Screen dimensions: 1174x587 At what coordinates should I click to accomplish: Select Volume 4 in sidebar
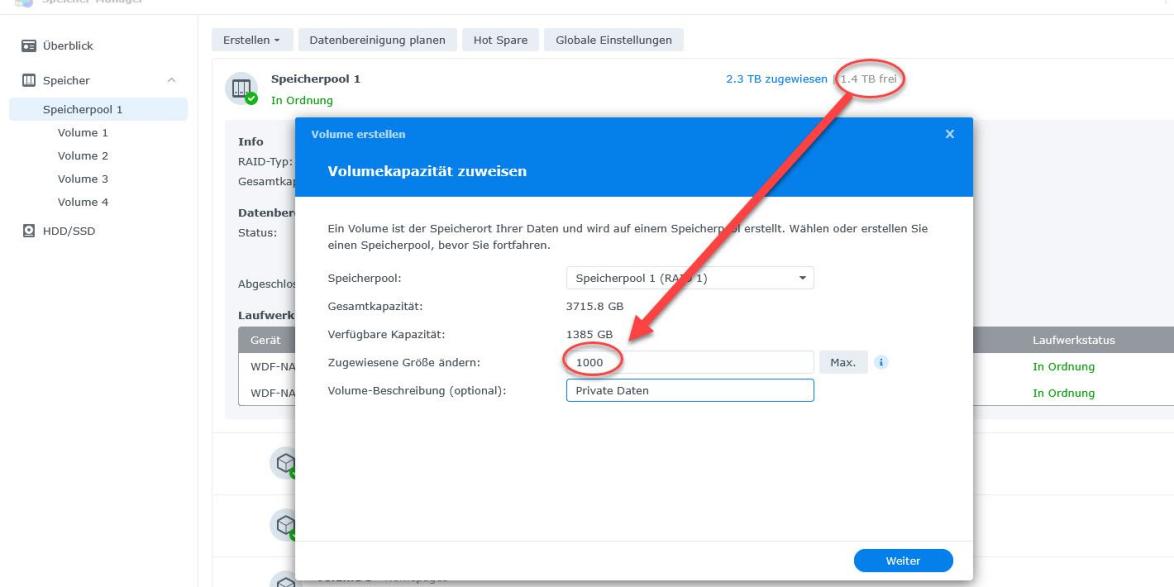coord(83,202)
